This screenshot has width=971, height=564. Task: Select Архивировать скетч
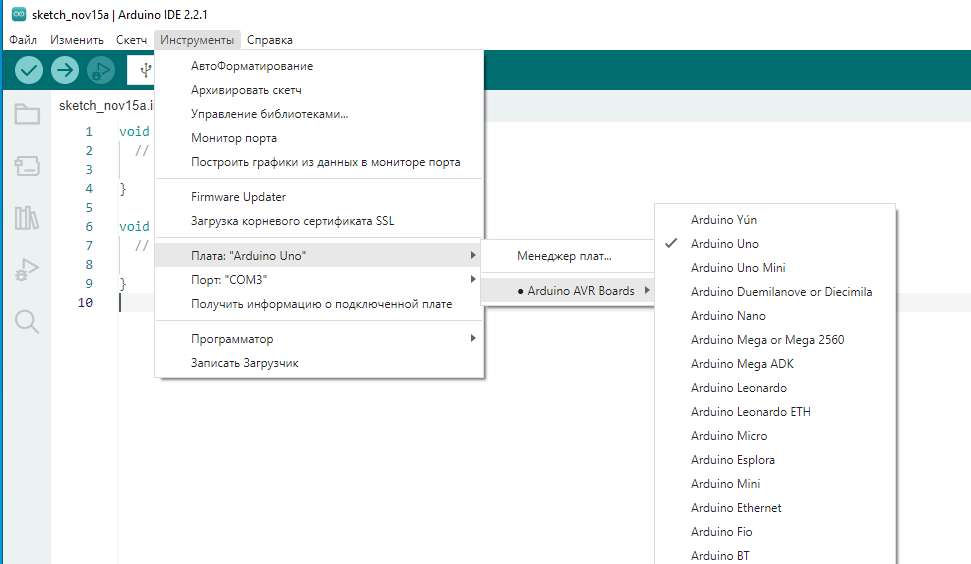[319, 90]
